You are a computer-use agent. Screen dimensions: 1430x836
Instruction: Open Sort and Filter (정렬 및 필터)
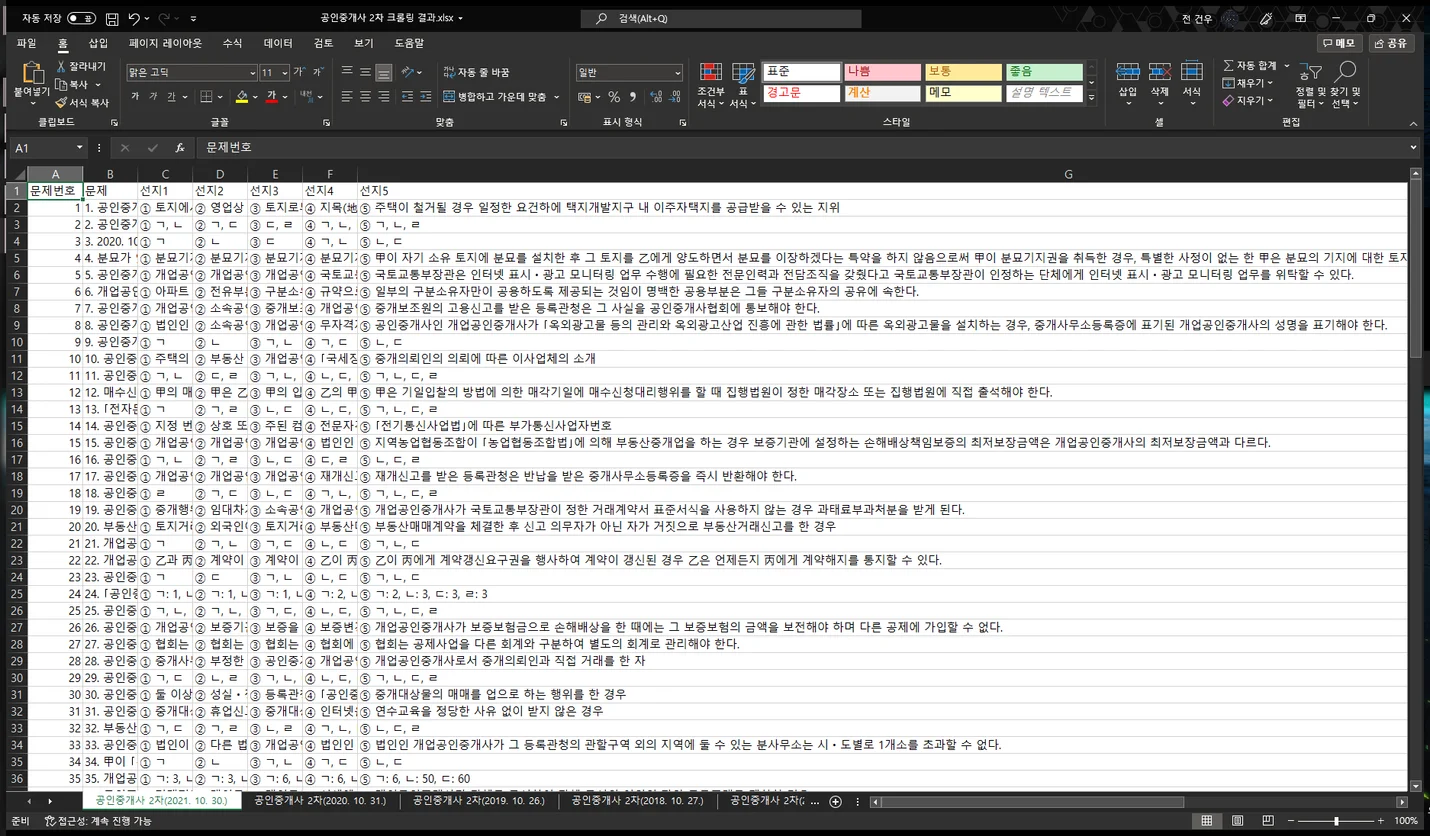point(1310,85)
